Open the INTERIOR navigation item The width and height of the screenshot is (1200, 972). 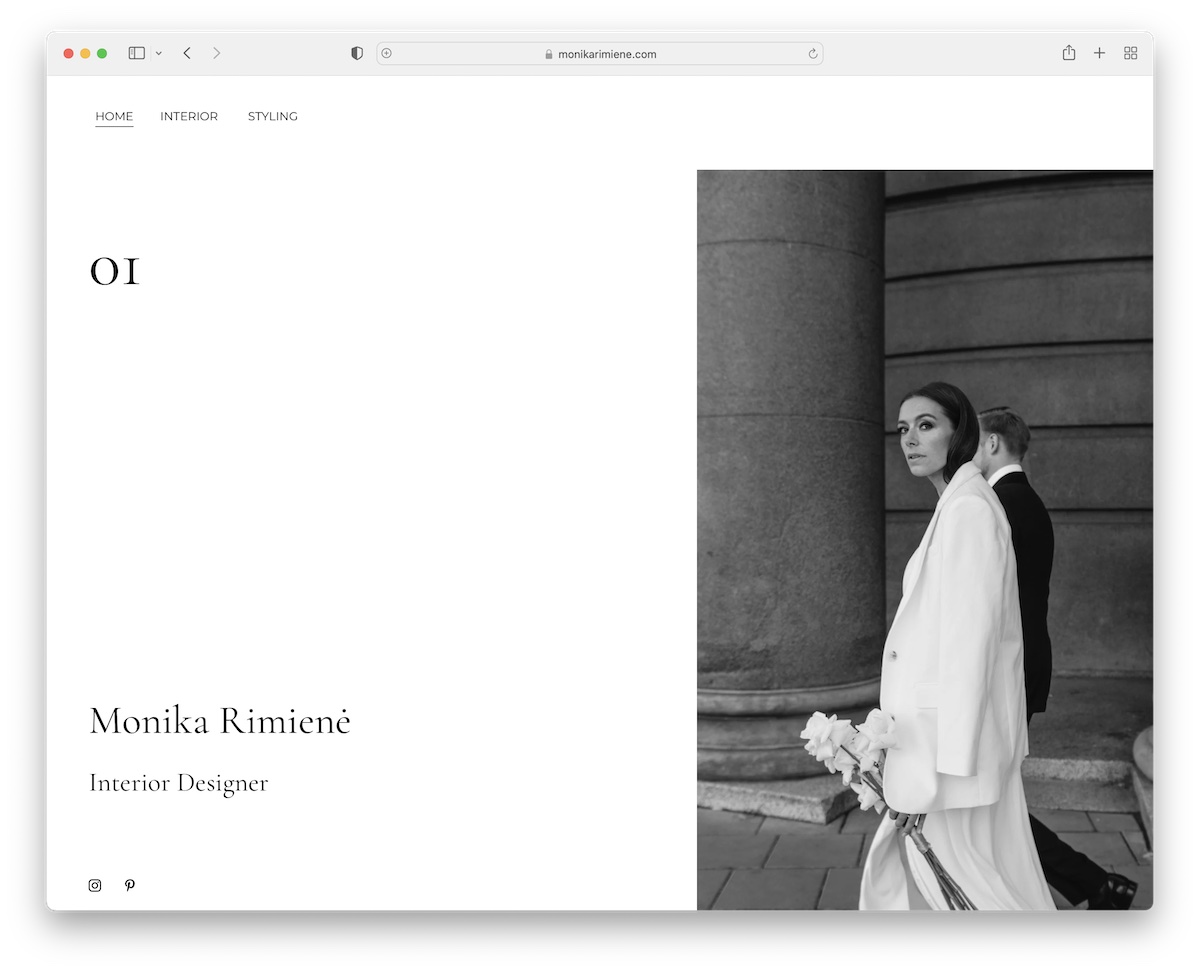189,116
